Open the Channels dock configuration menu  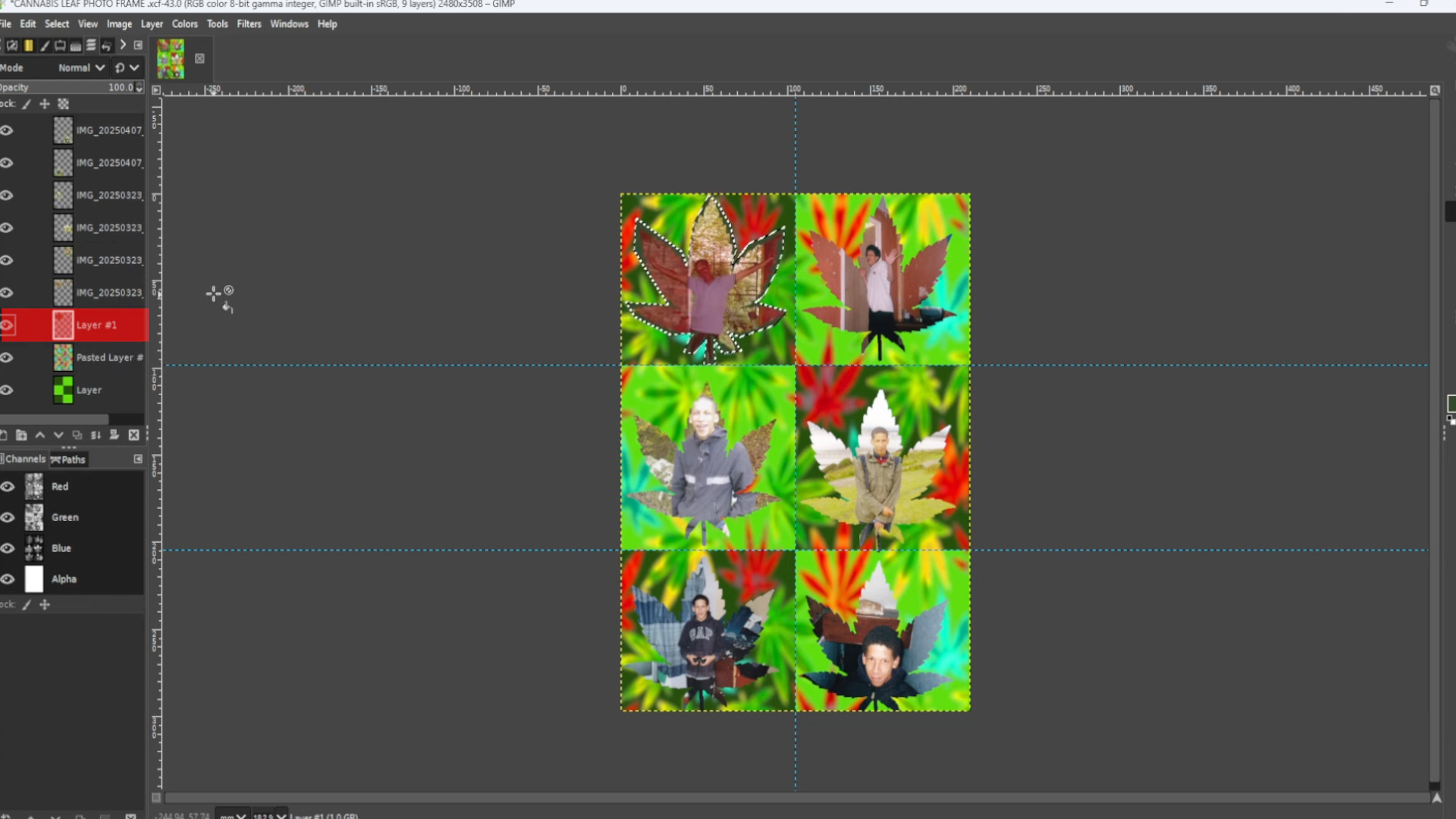138,459
